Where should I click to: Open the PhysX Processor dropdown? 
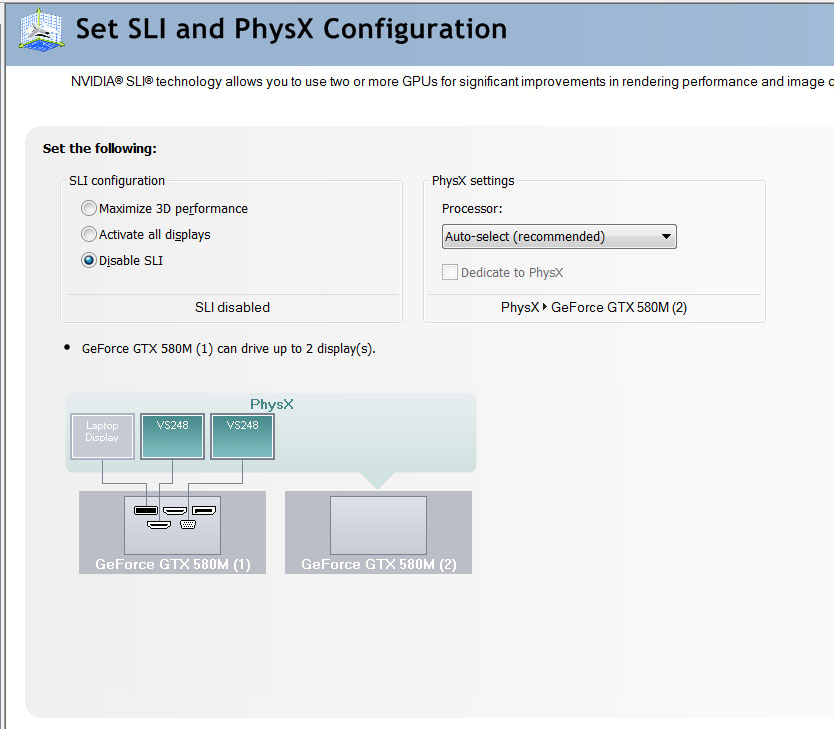pyautogui.click(x=559, y=237)
